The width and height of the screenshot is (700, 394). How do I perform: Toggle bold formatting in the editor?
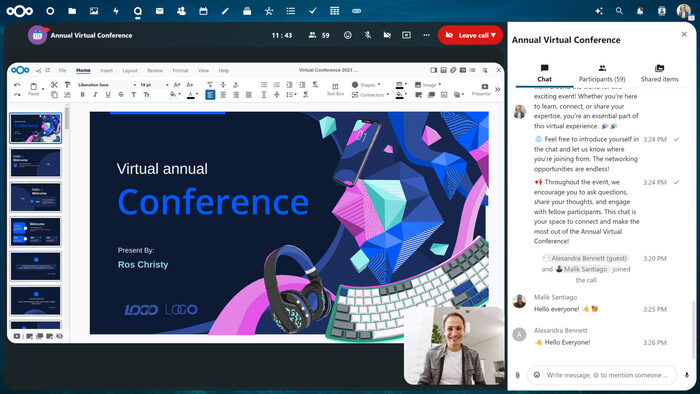(x=83, y=95)
